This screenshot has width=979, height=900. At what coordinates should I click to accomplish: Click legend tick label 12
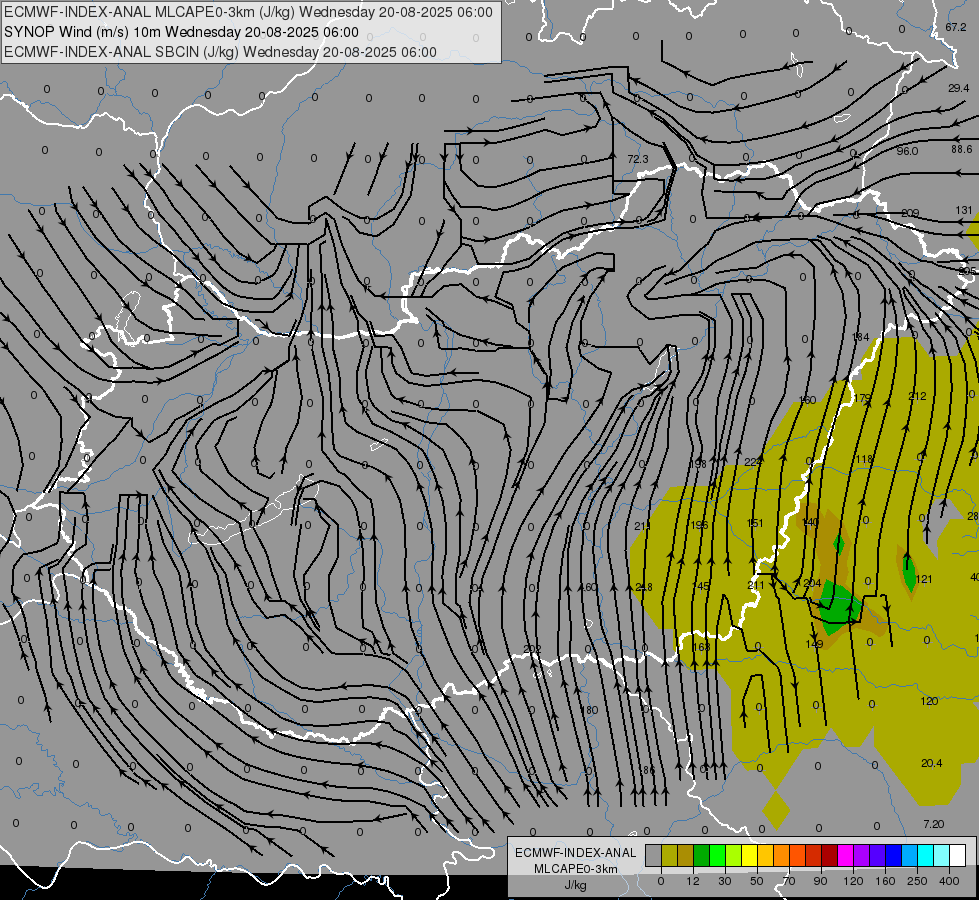(x=692, y=881)
